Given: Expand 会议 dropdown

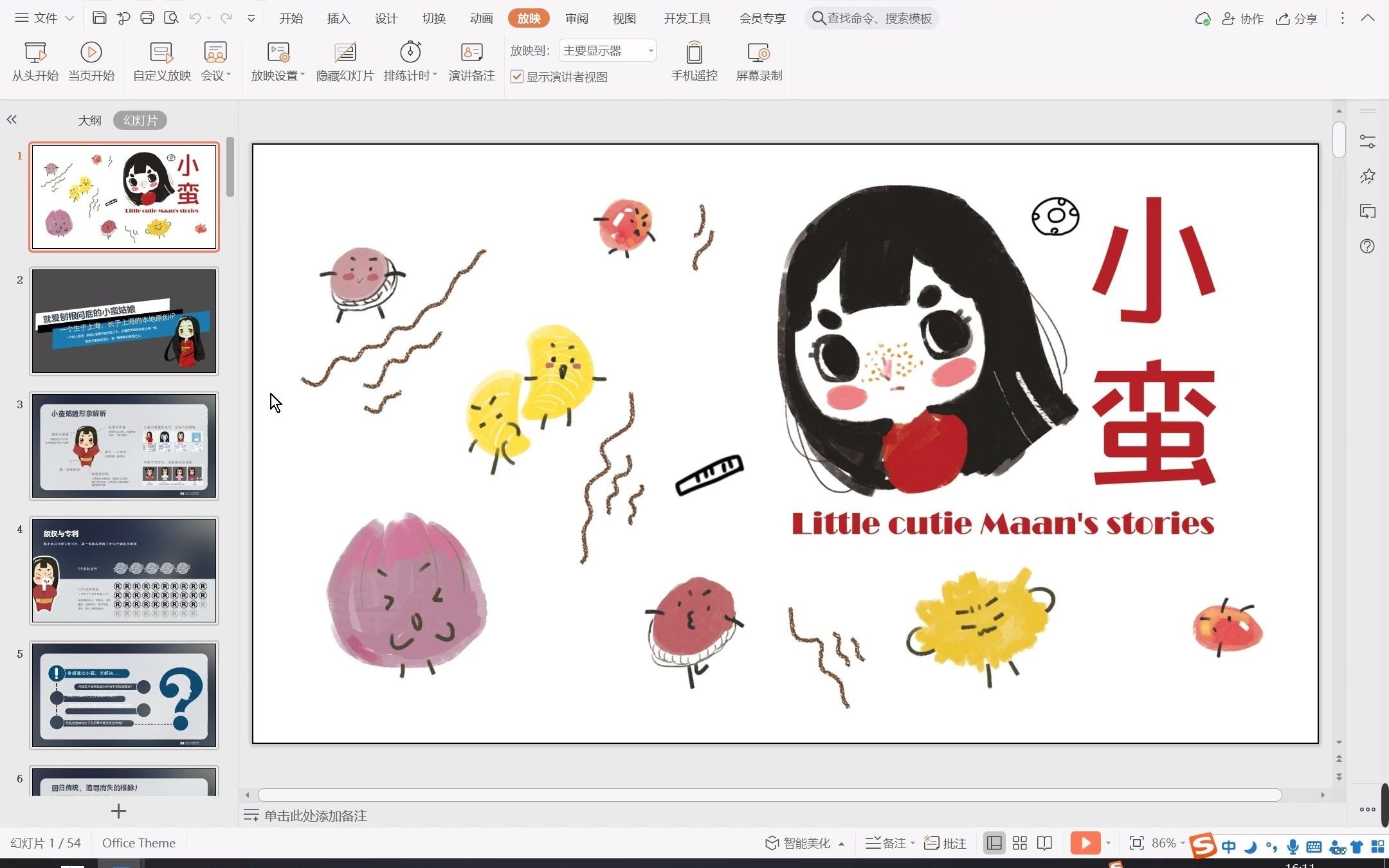Looking at the screenshot, I should point(215,75).
